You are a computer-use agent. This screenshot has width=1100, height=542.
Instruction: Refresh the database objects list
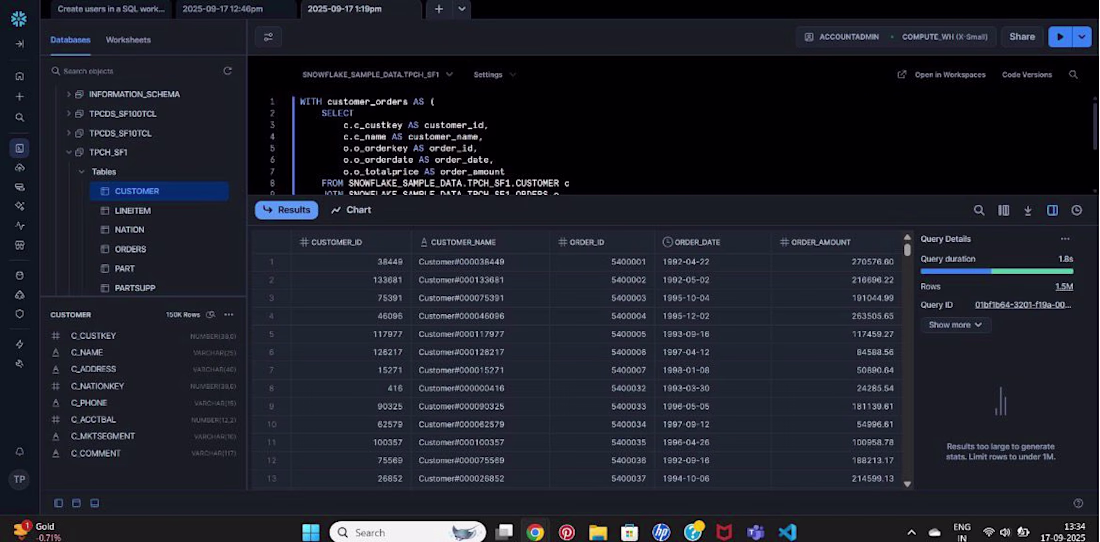point(227,71)
